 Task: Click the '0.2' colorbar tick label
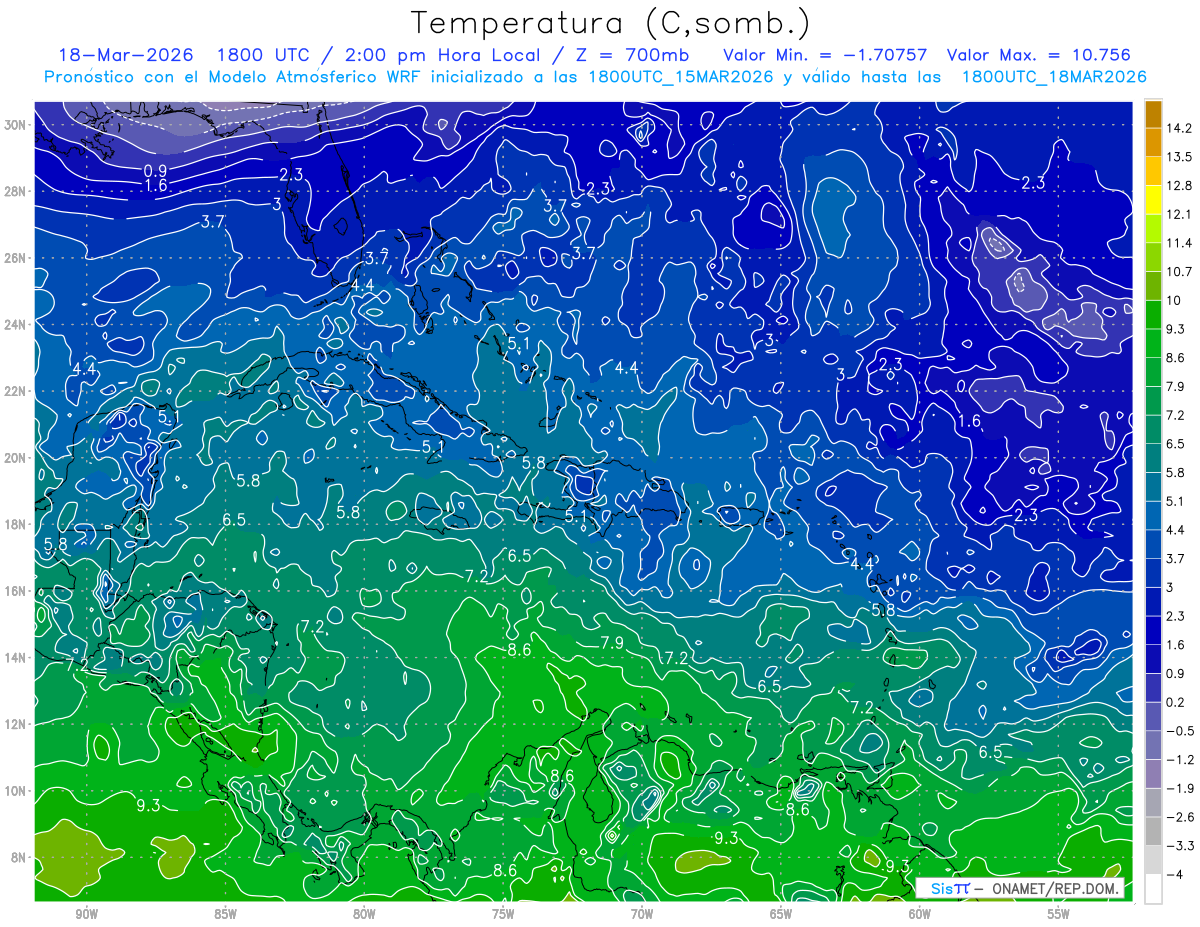click(1176, 702)
